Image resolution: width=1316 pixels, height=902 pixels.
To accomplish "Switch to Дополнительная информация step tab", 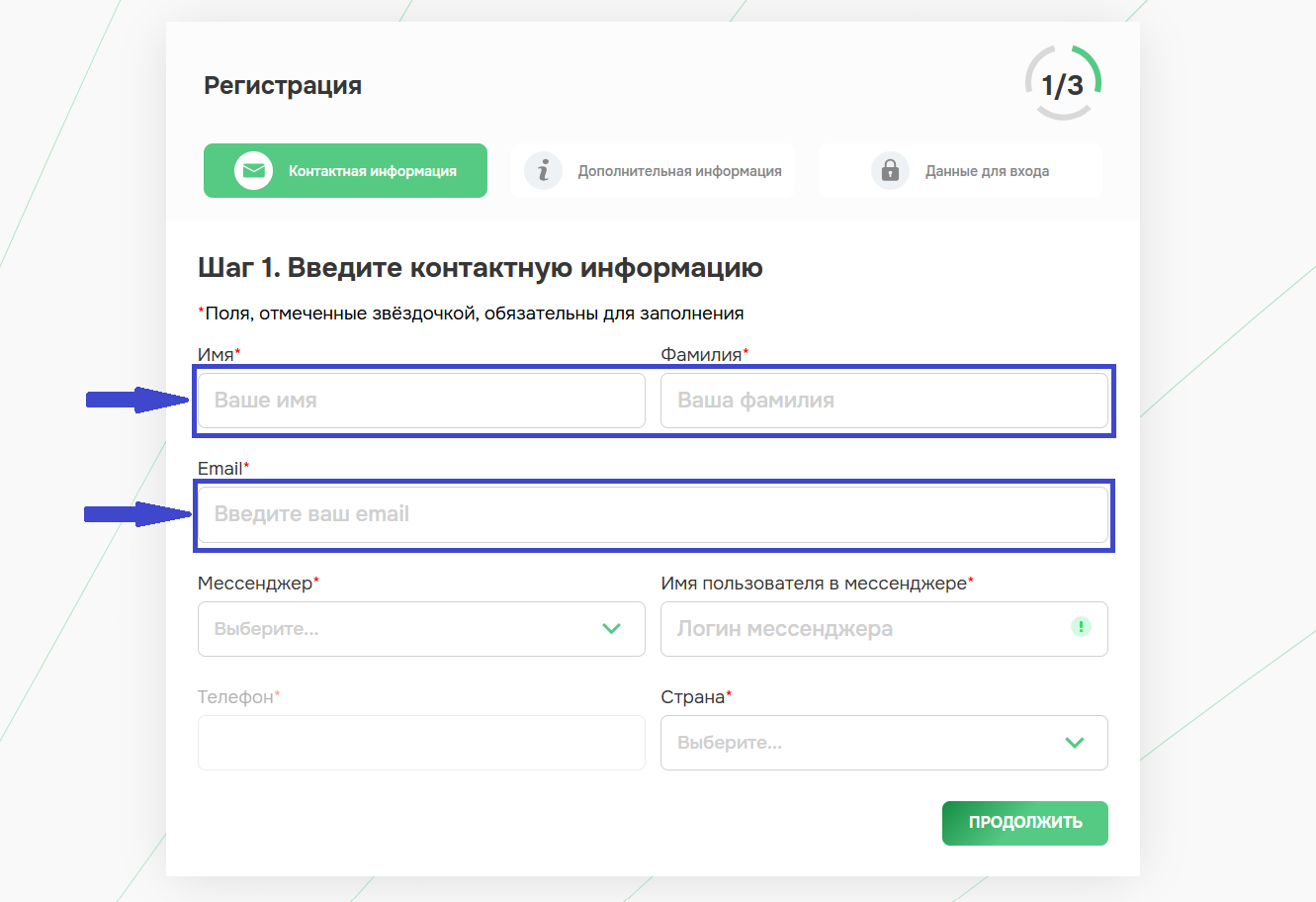I will [x=653, y=171].
